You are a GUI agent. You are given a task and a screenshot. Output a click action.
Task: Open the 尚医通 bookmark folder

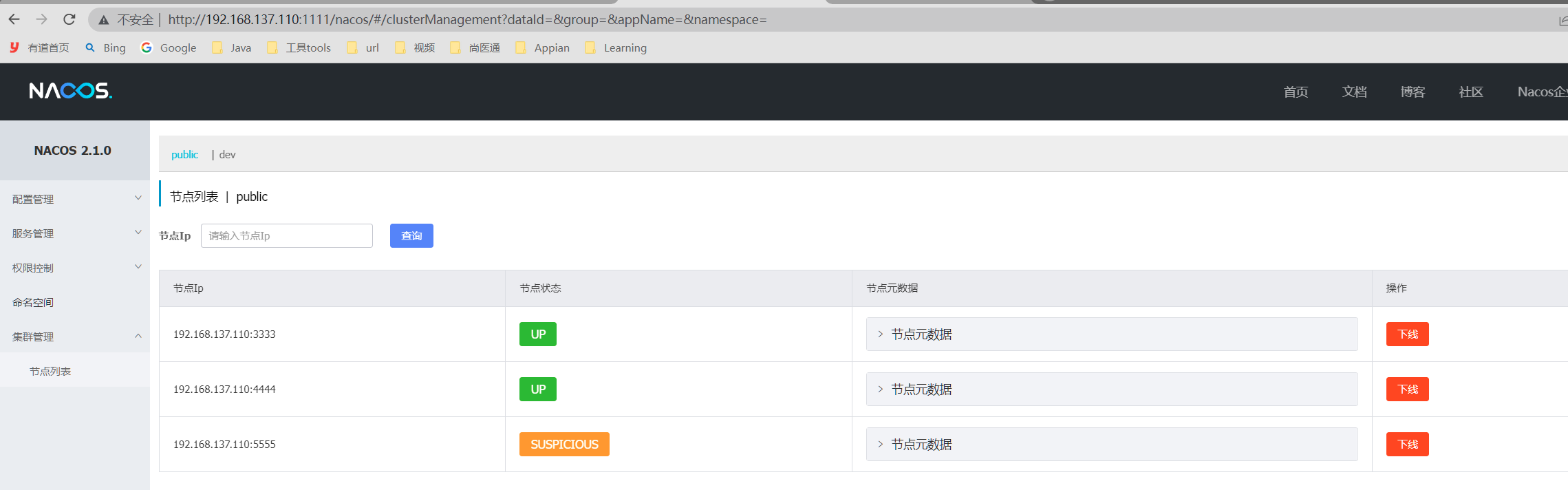click(x=475, y=47)
